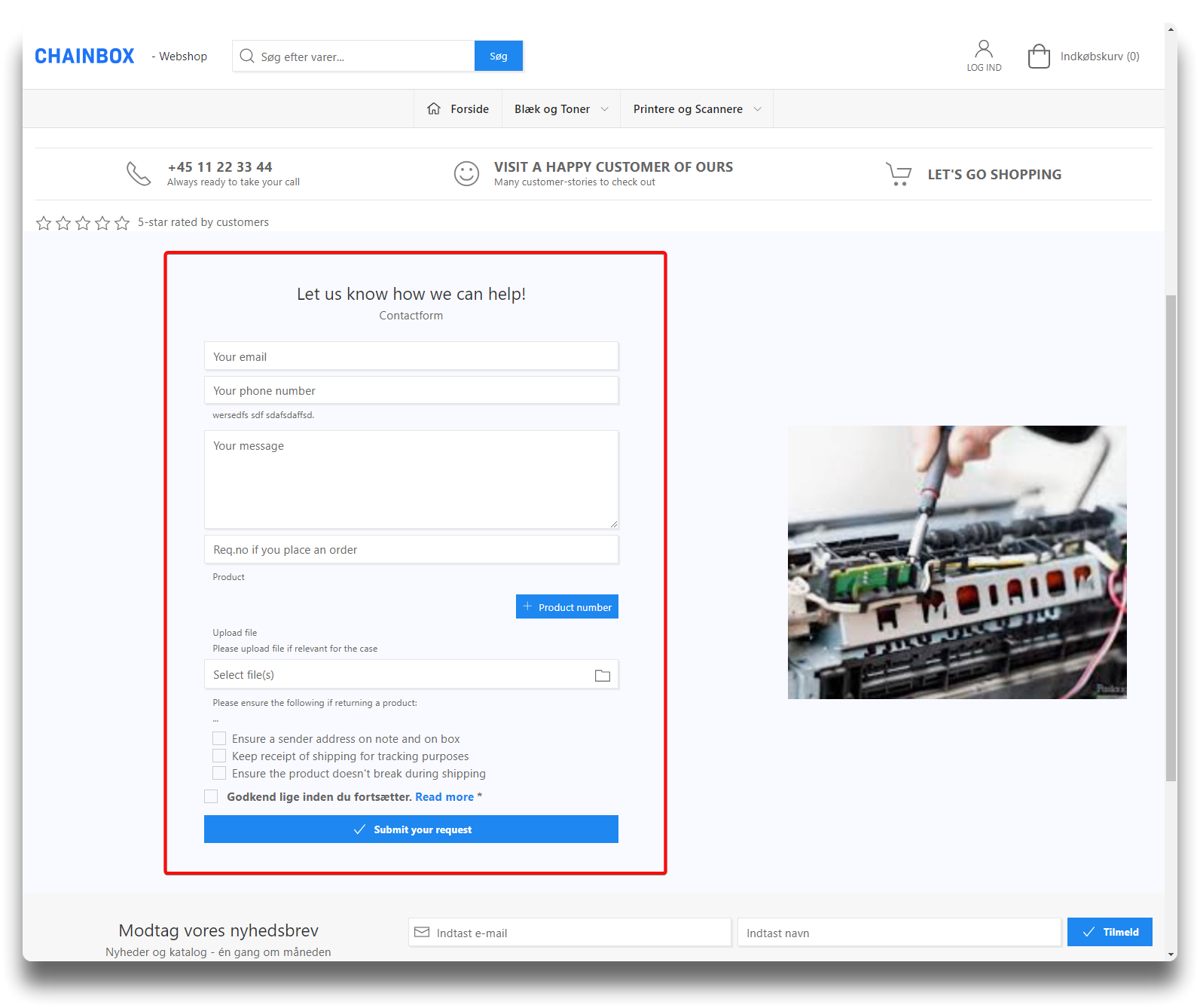The height and width of the screenshot is (1008, 1200).
Task: Click the printer repair photo
Action: tap(957, 562)
